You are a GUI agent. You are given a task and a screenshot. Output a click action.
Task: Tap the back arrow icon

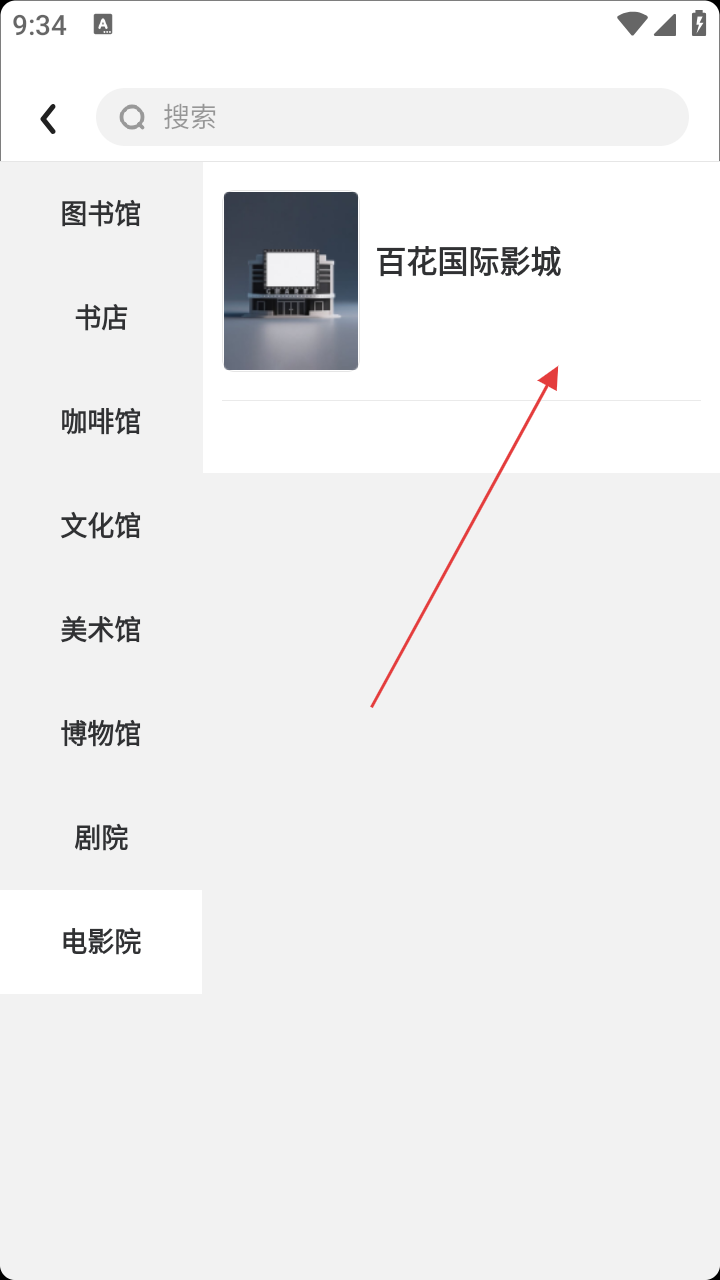pos(48,119)
